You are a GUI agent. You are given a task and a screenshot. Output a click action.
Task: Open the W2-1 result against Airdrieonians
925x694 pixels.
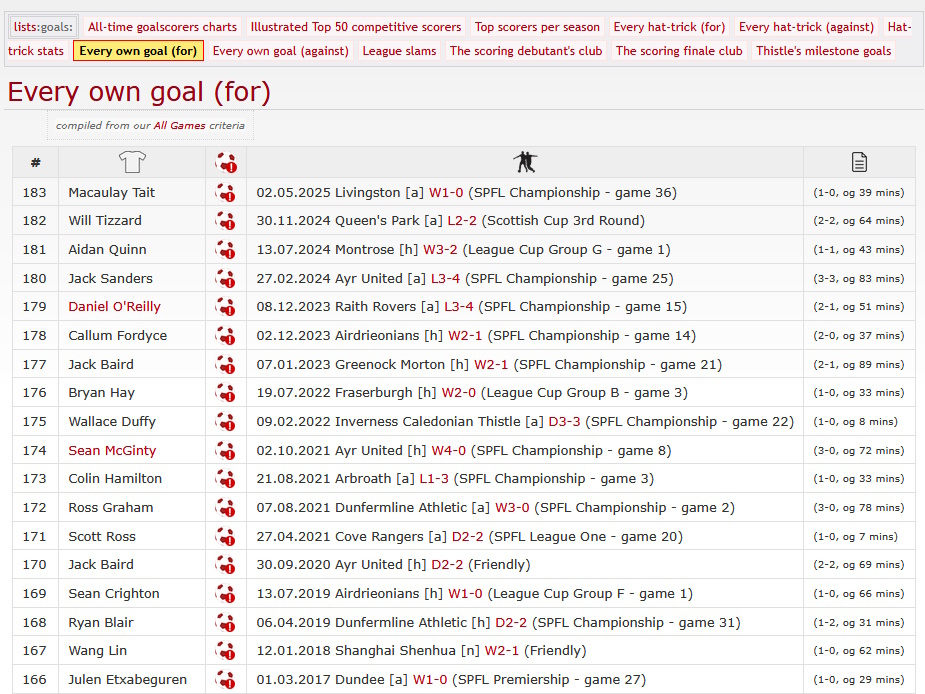[x=465, y=336]
